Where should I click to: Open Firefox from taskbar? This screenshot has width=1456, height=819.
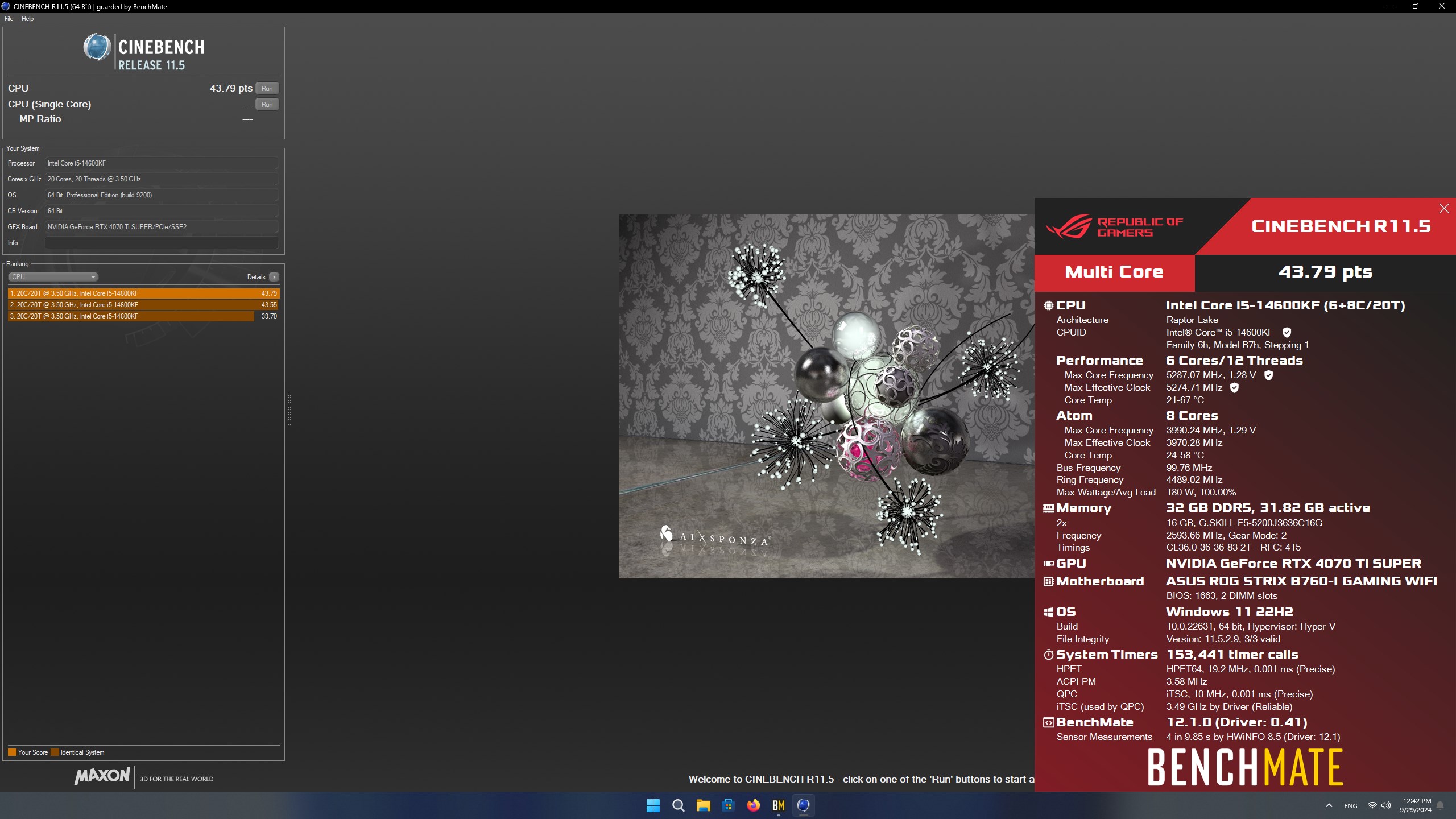[x=753, y=805]
